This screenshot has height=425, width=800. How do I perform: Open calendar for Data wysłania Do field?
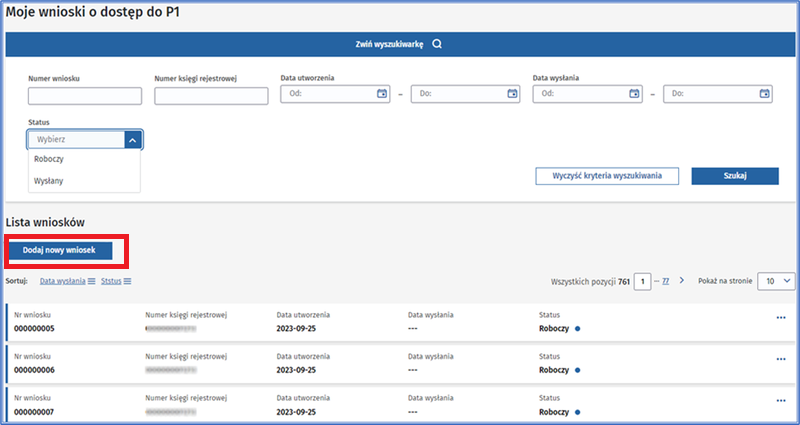click(764, 94)
